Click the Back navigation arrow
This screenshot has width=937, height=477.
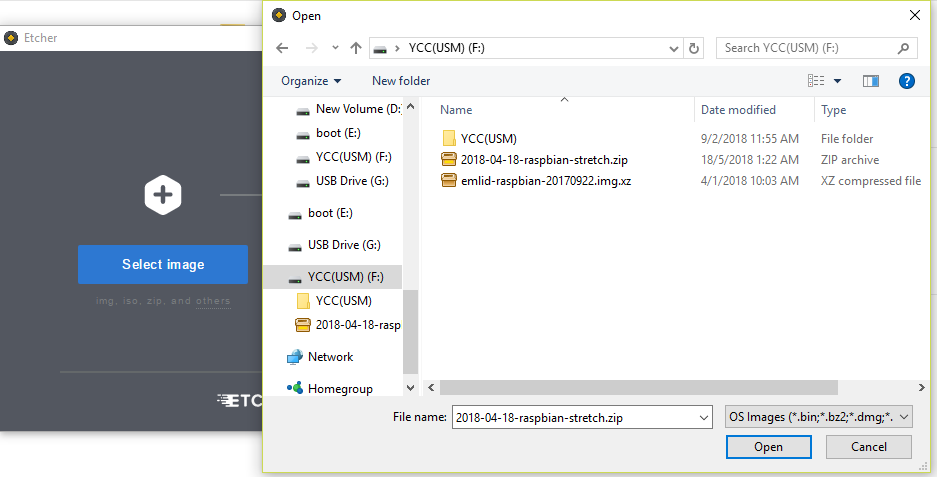283,48
